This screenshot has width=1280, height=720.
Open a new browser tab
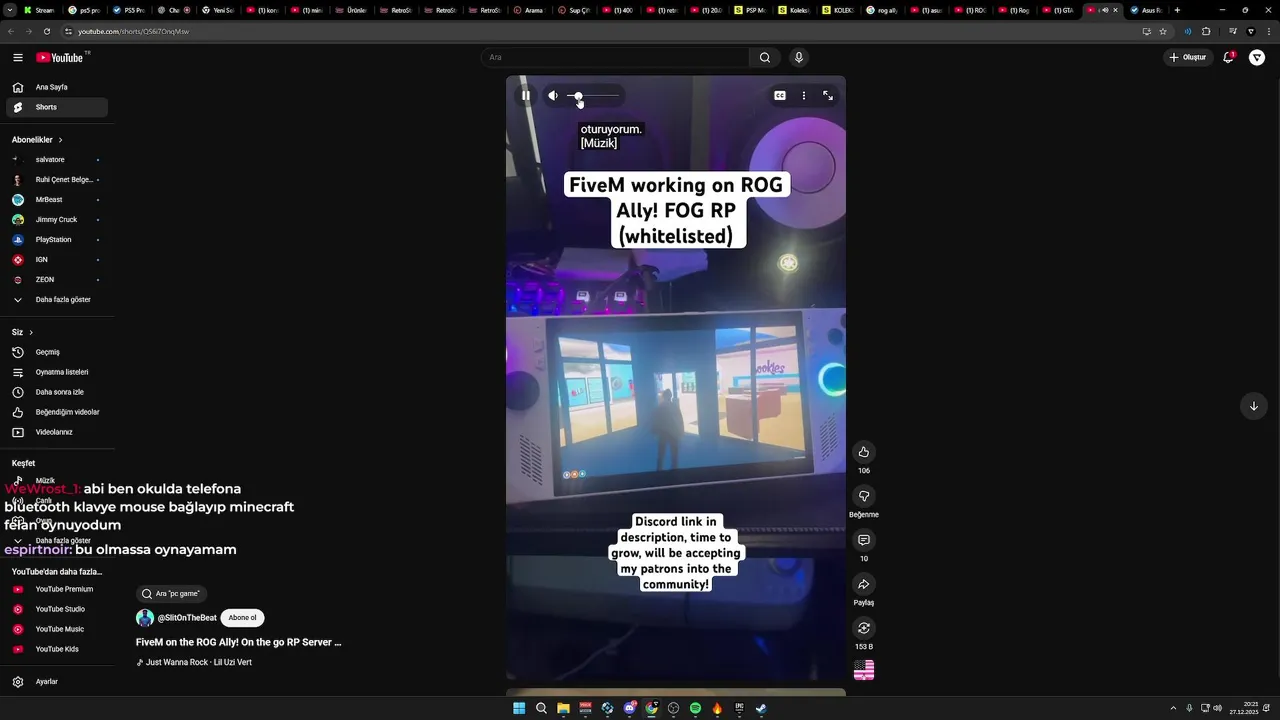[x=1177, y=10]
